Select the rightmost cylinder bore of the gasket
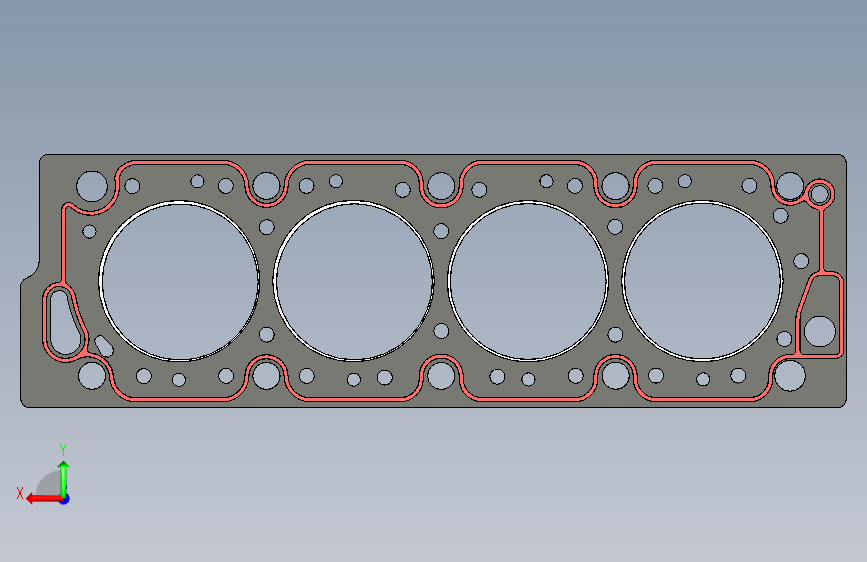867x562 pixels. (702, 281)
